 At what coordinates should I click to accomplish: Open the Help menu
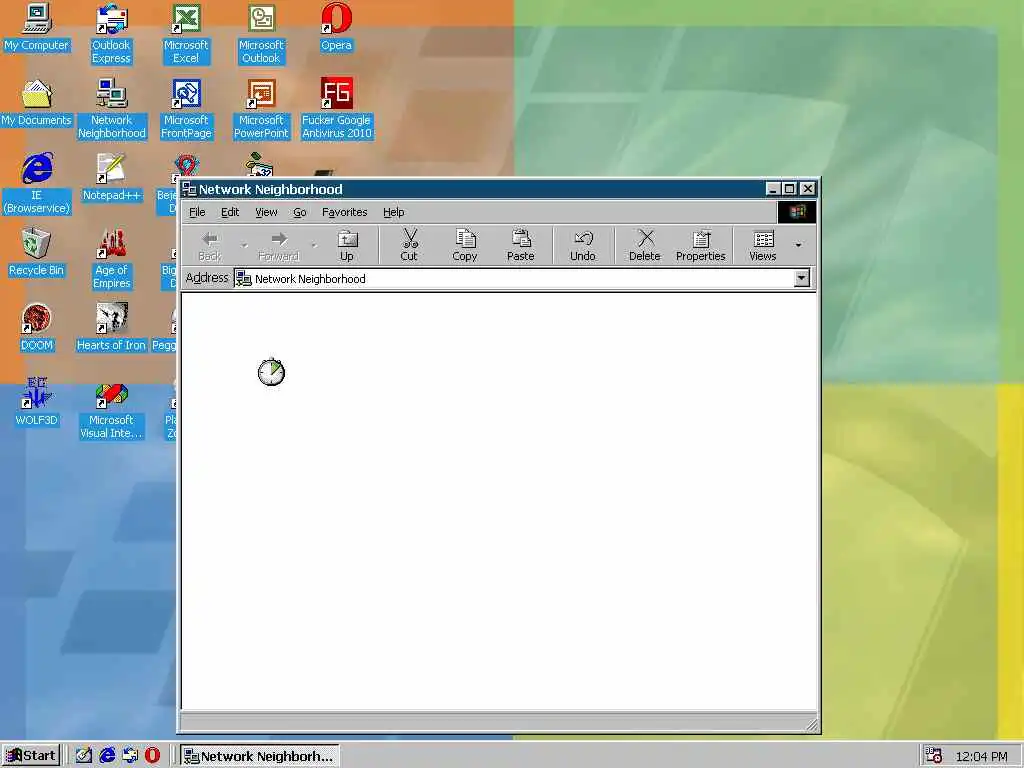point(394,212)
